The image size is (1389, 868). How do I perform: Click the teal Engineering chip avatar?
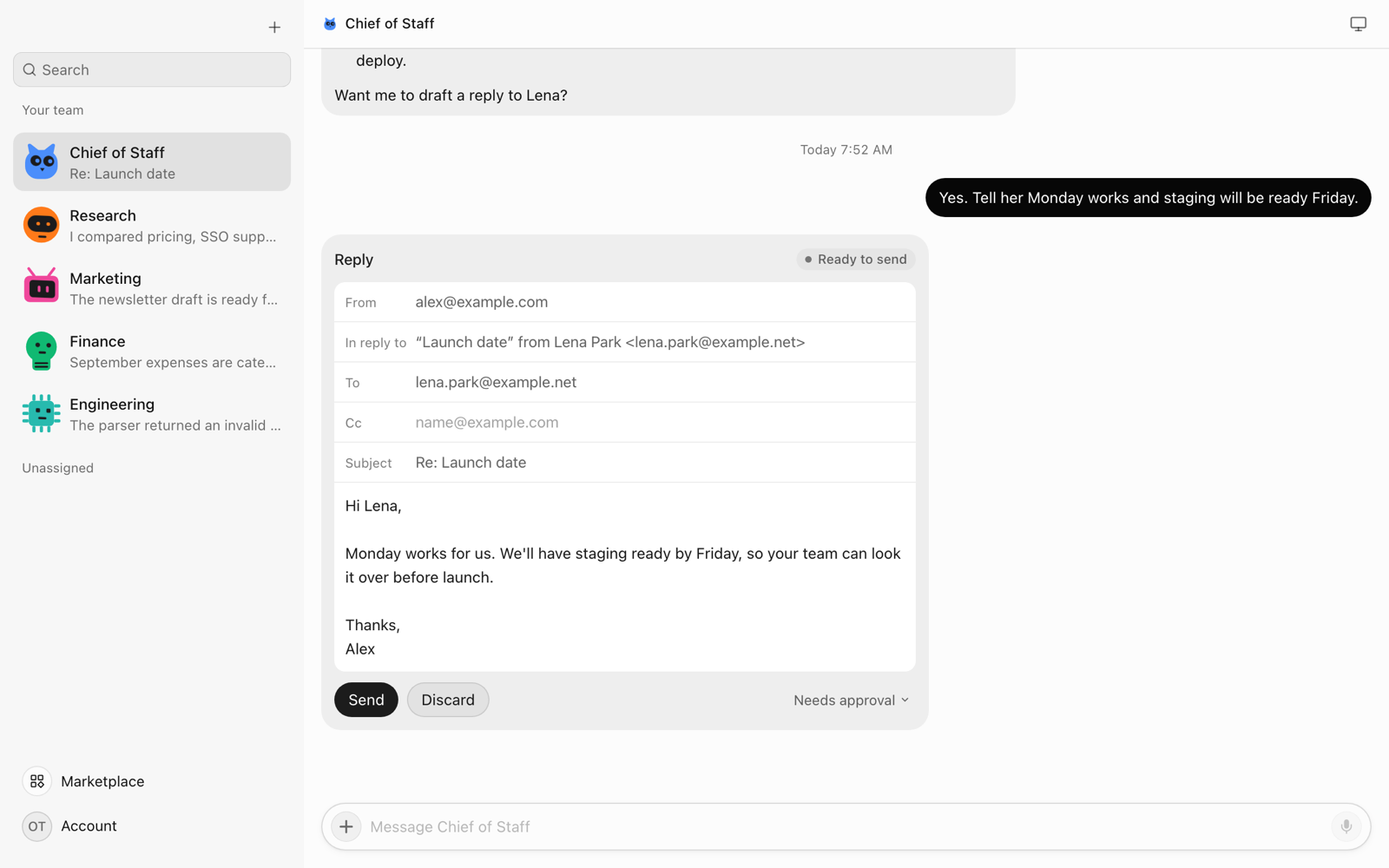41,414
